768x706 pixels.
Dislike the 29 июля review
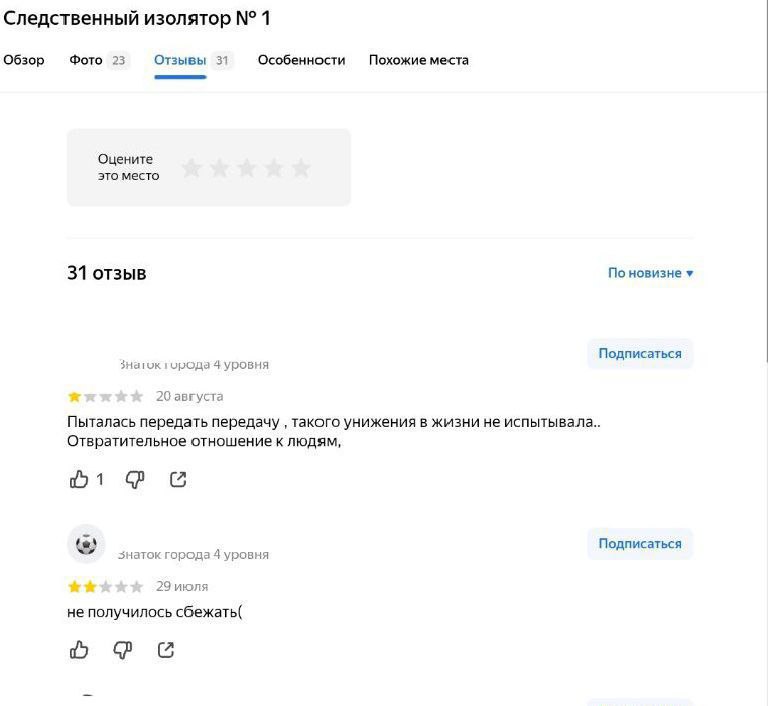[x=123, y=651]
